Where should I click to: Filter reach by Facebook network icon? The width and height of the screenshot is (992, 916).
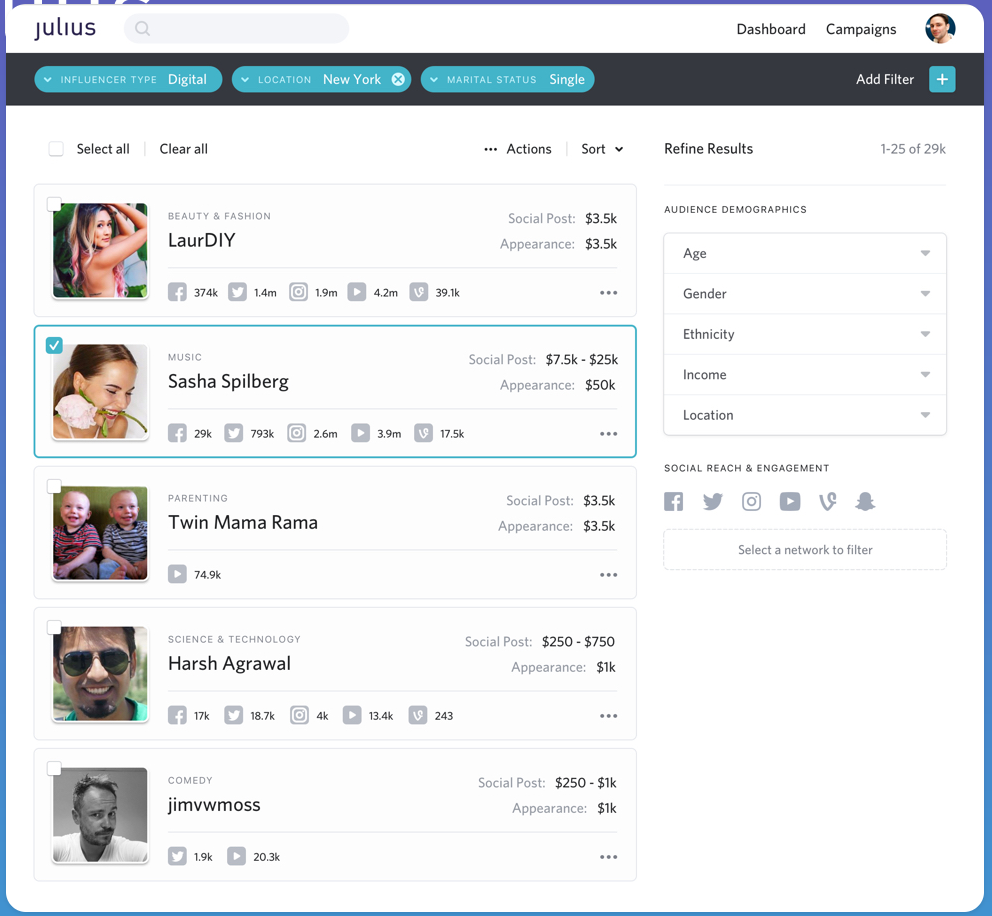pyautogui.click(x=674, y=502)
